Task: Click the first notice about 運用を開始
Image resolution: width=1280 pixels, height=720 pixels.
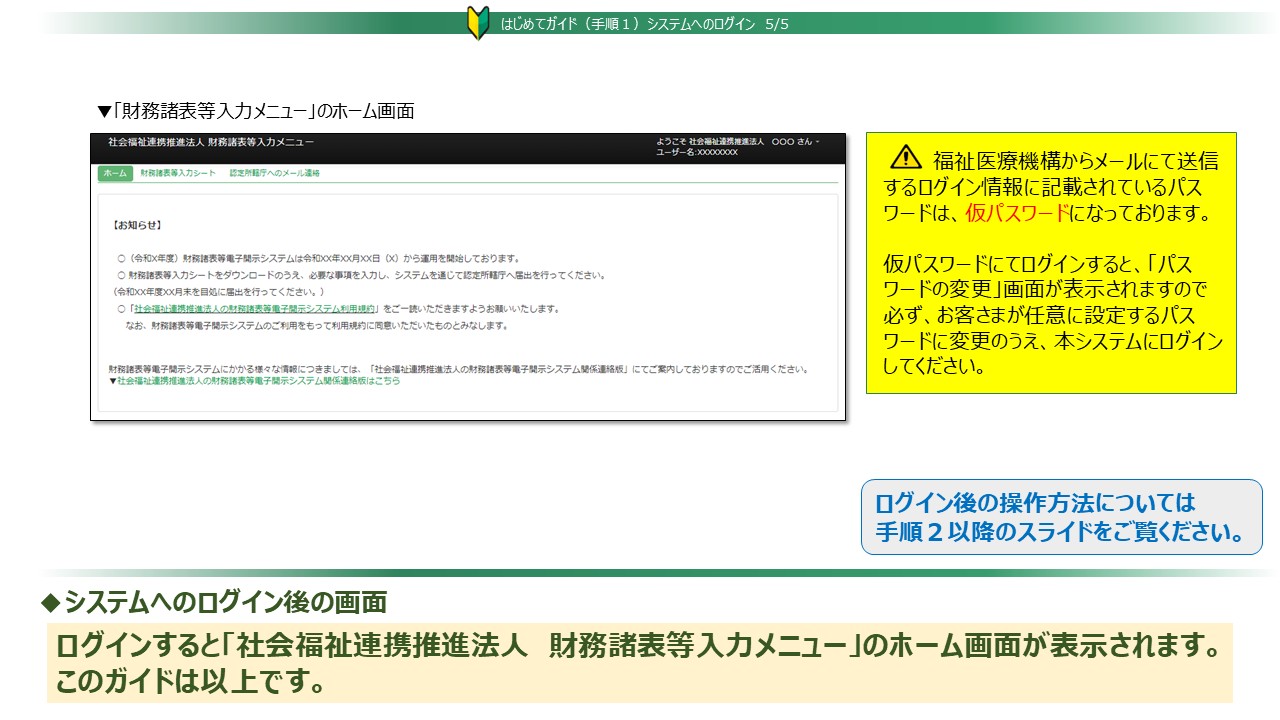Action: (x=318, y=259)
